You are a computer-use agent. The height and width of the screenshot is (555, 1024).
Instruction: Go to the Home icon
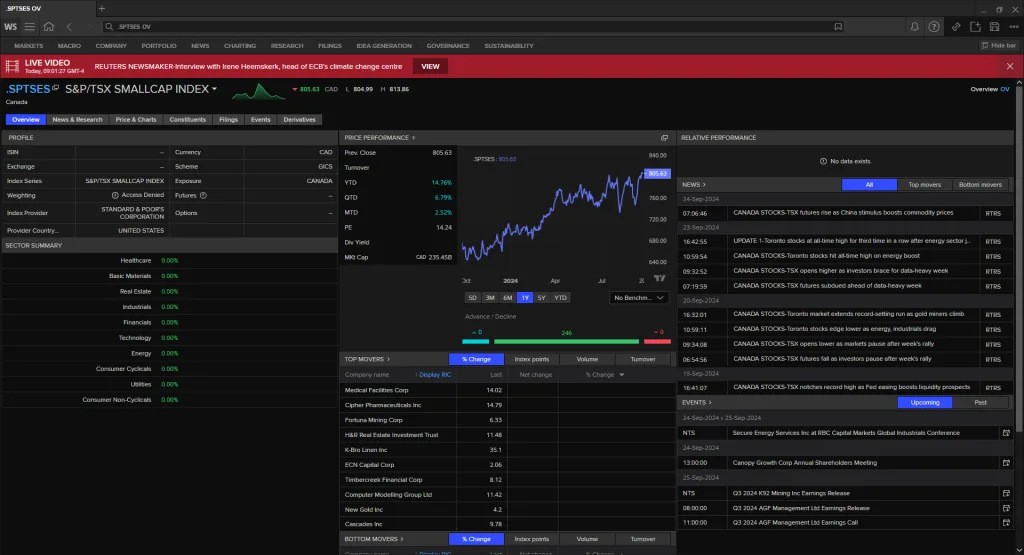pos(49,27)
